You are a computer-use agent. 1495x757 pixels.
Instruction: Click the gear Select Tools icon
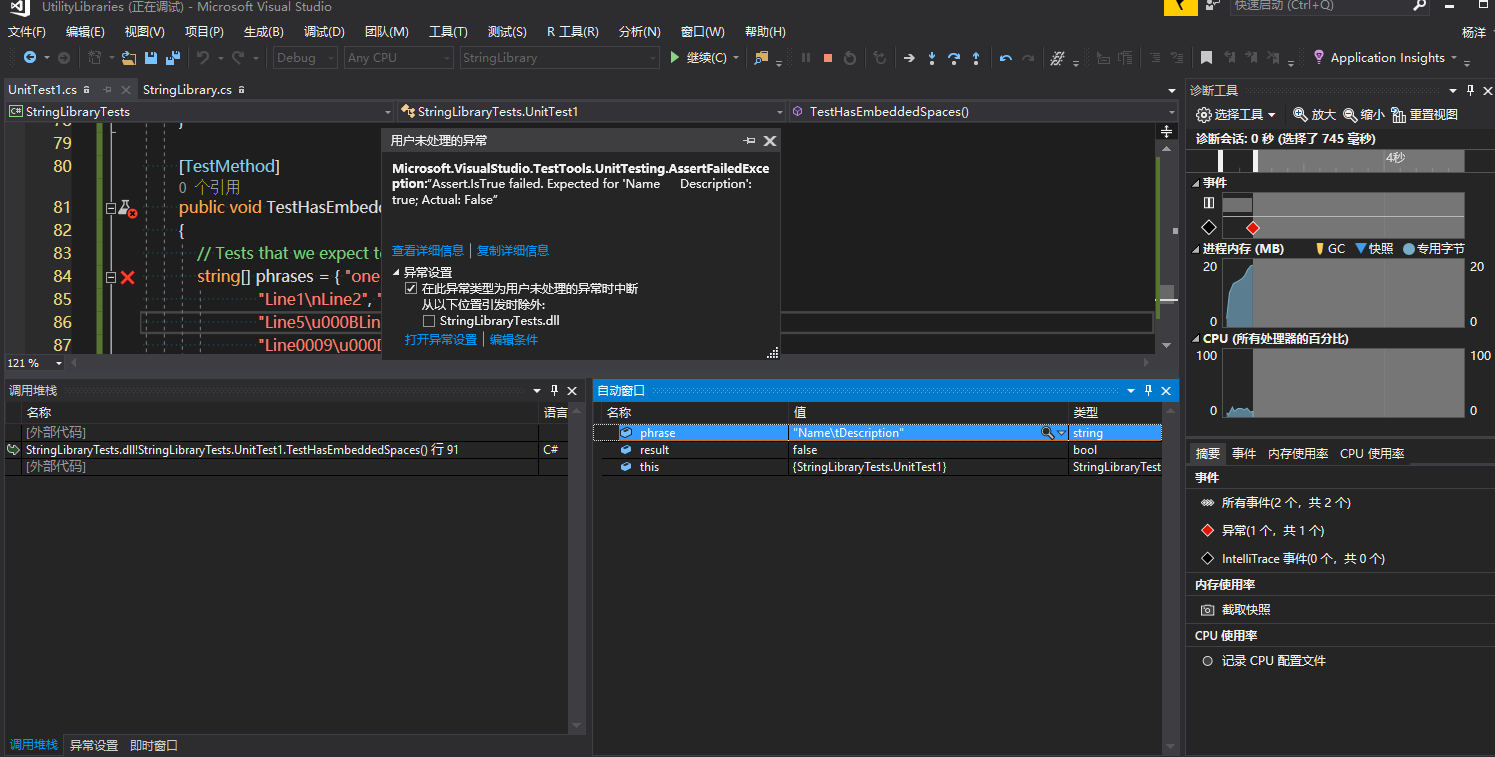[1204, 115]
